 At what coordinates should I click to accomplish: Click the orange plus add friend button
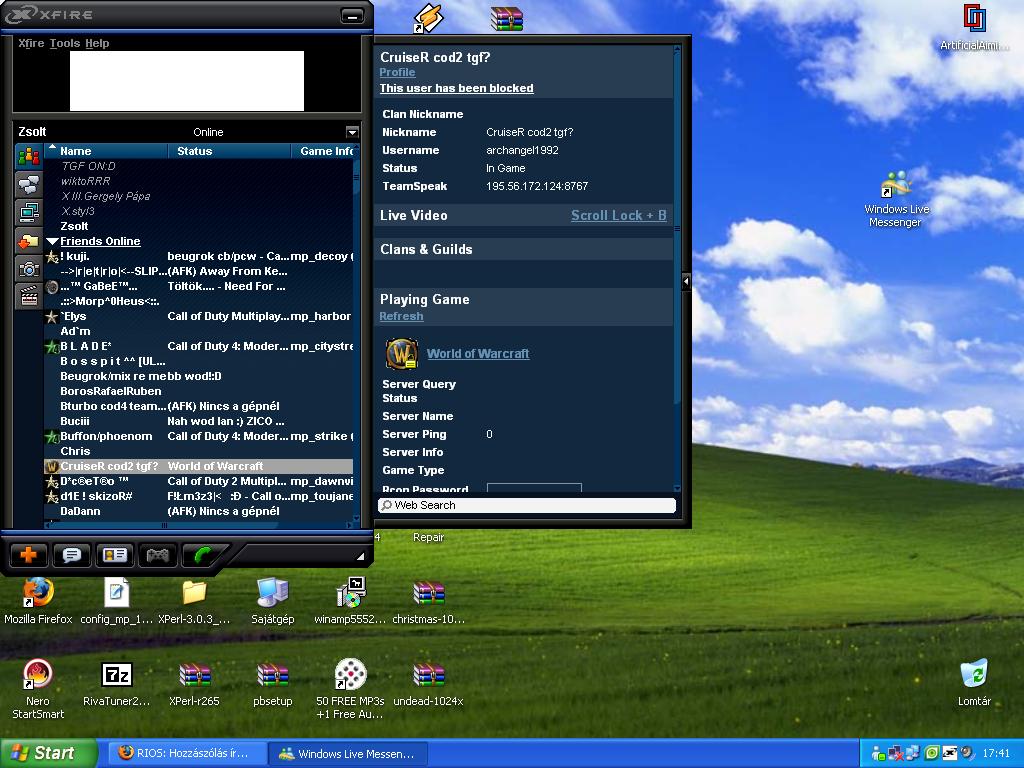tap(28, 555)
